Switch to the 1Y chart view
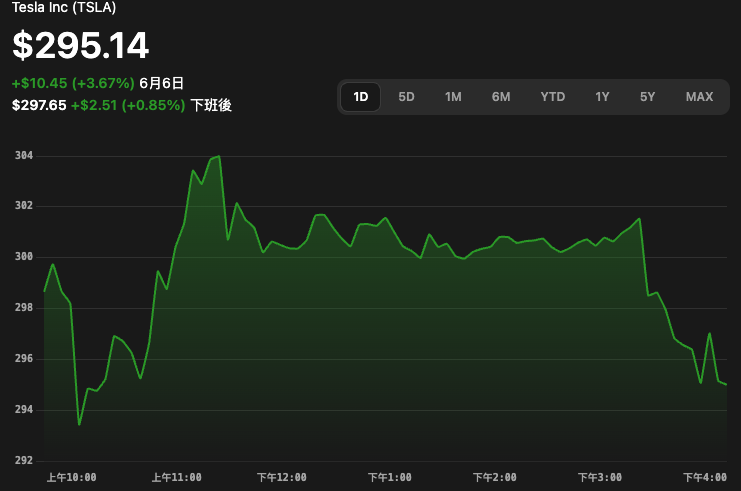Screen dimensions: 741x491 click(602, 97)
